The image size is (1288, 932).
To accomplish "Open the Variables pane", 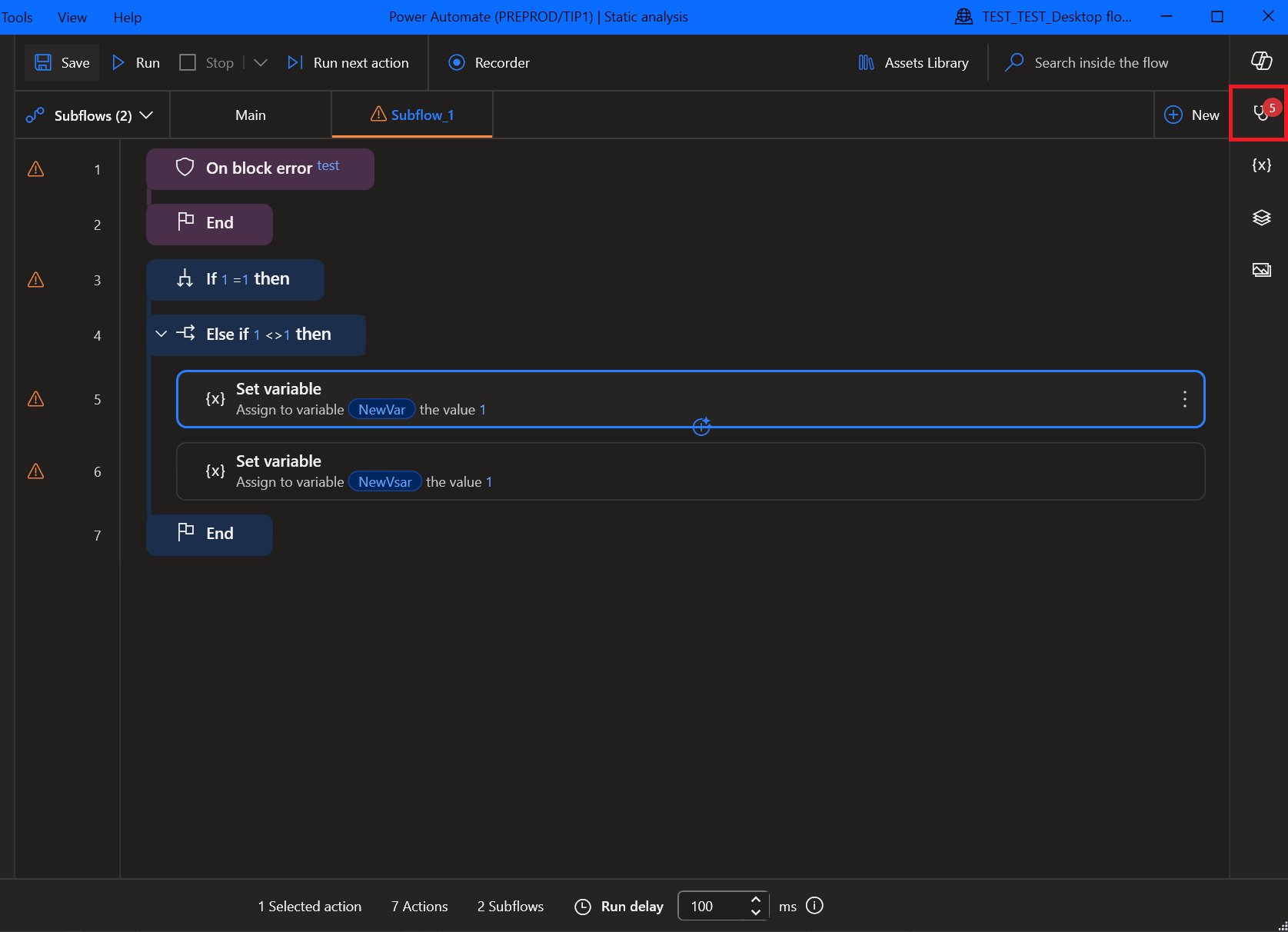I will 1261,164.
